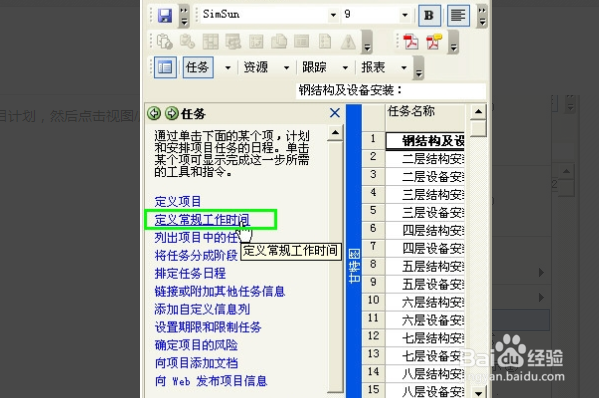Open the 任务 toolbar dropdown arrow
Image resolution: width=599 pixels, height=398 pixels.
[x=228, y=68]
